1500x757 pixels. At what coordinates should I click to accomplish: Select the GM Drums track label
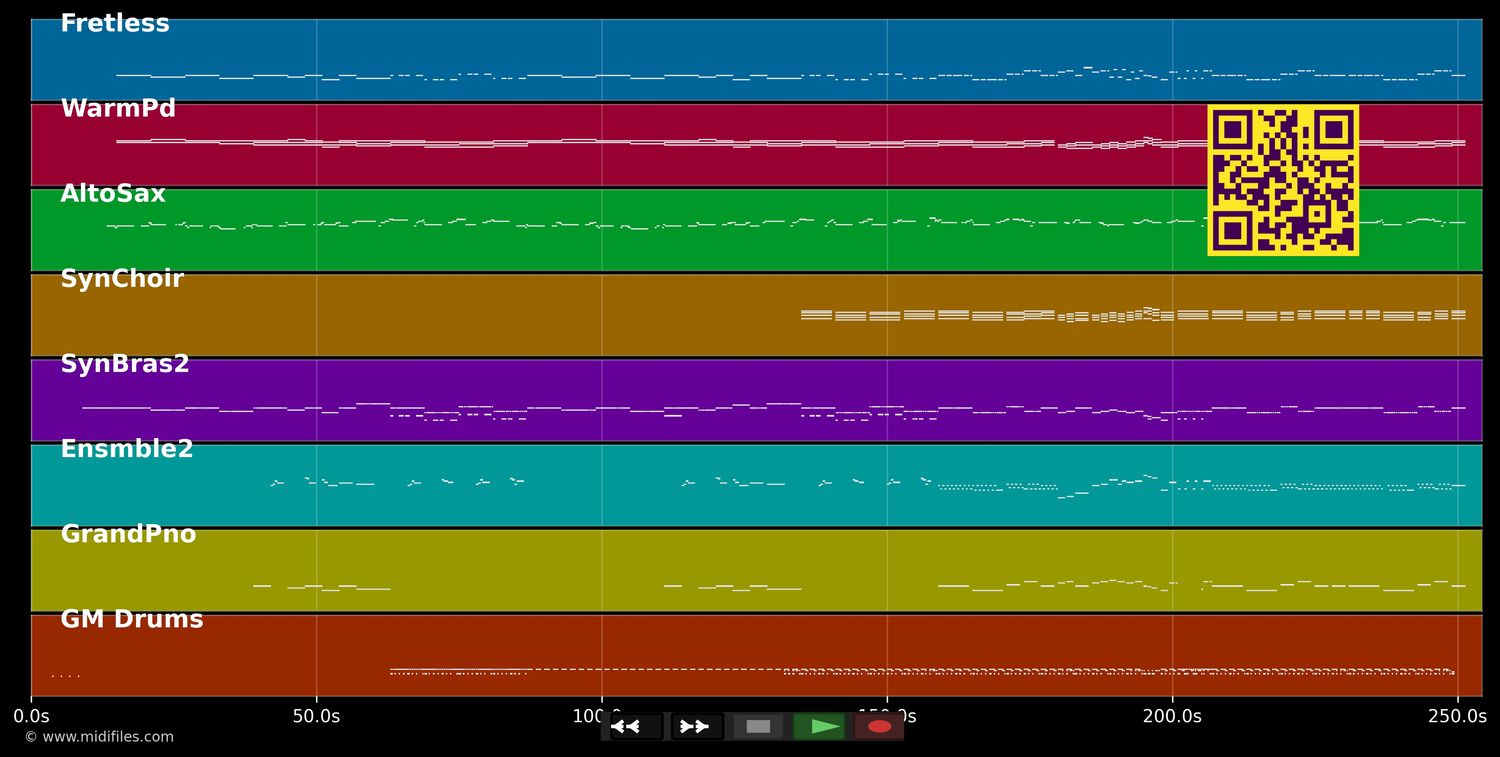click(132, 619)
